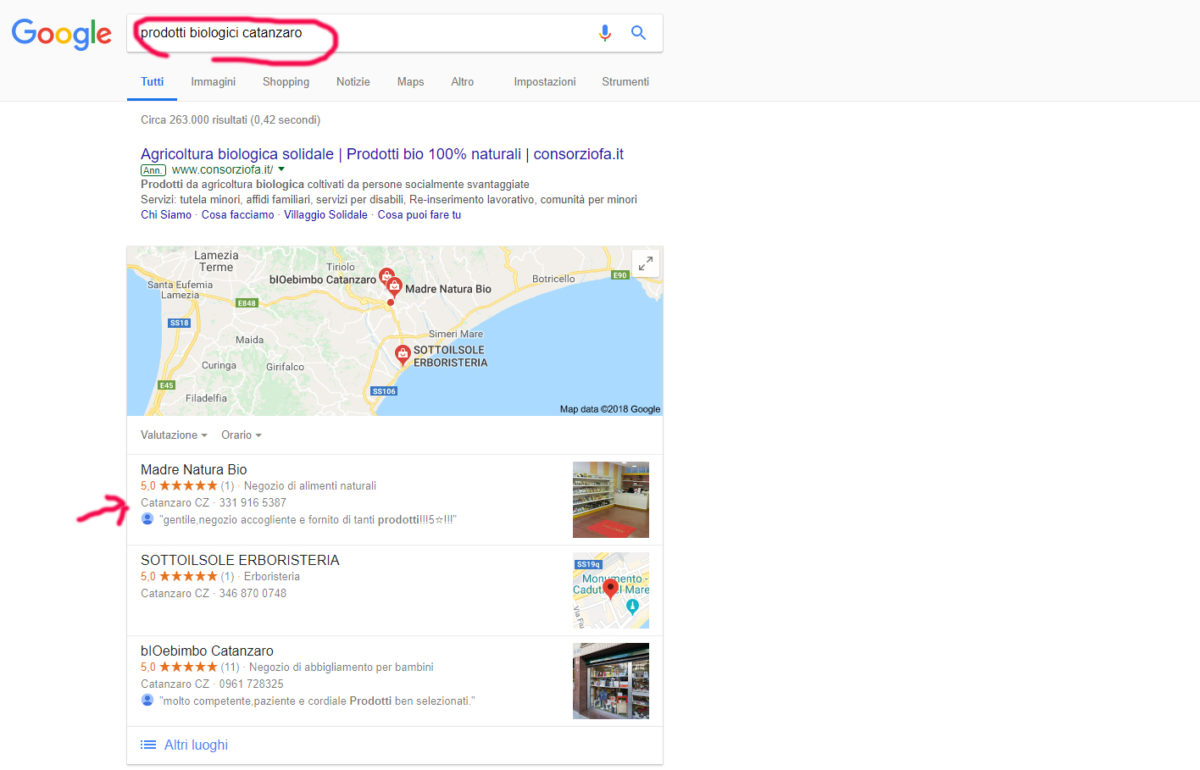Expand the map to full view
Screen dimensions: 1200x770
click(x=646, y=264)
